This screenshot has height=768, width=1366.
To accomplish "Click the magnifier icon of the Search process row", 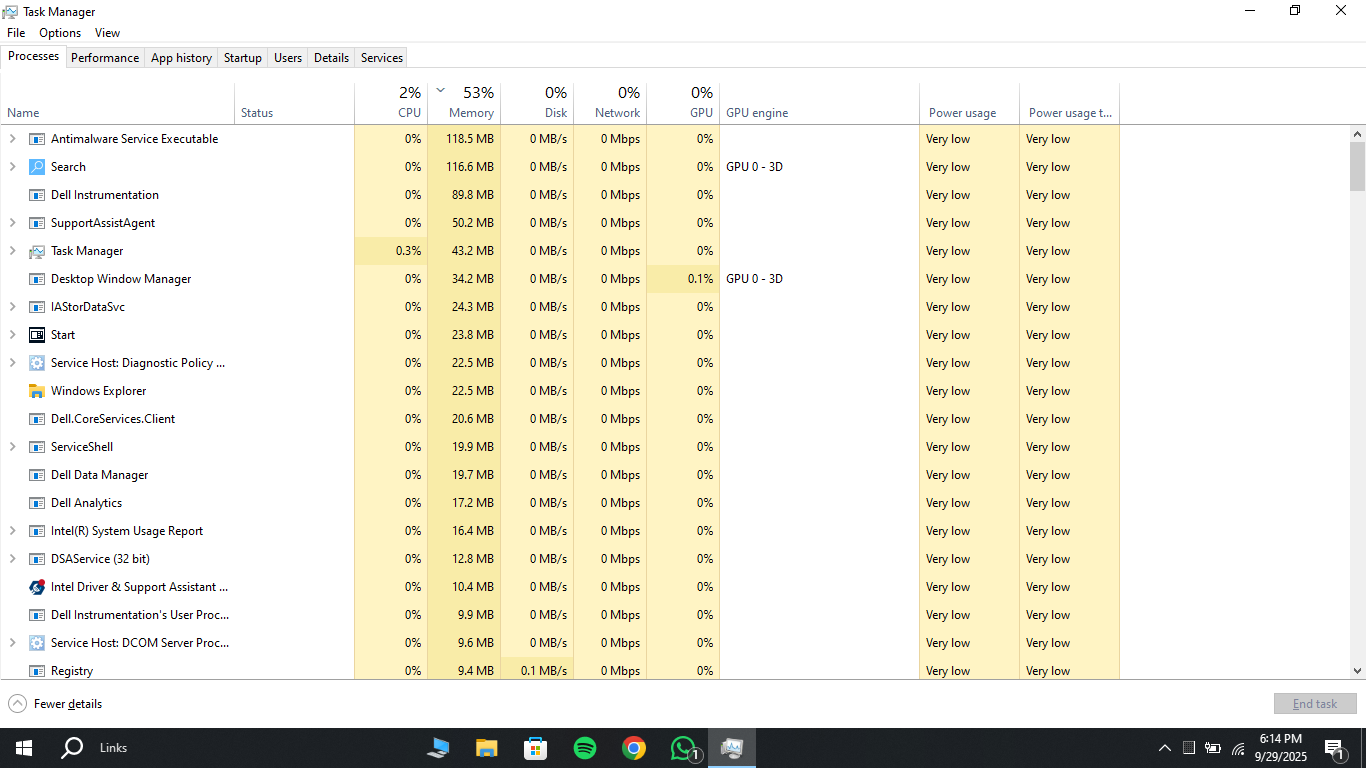I will (37, 167).
